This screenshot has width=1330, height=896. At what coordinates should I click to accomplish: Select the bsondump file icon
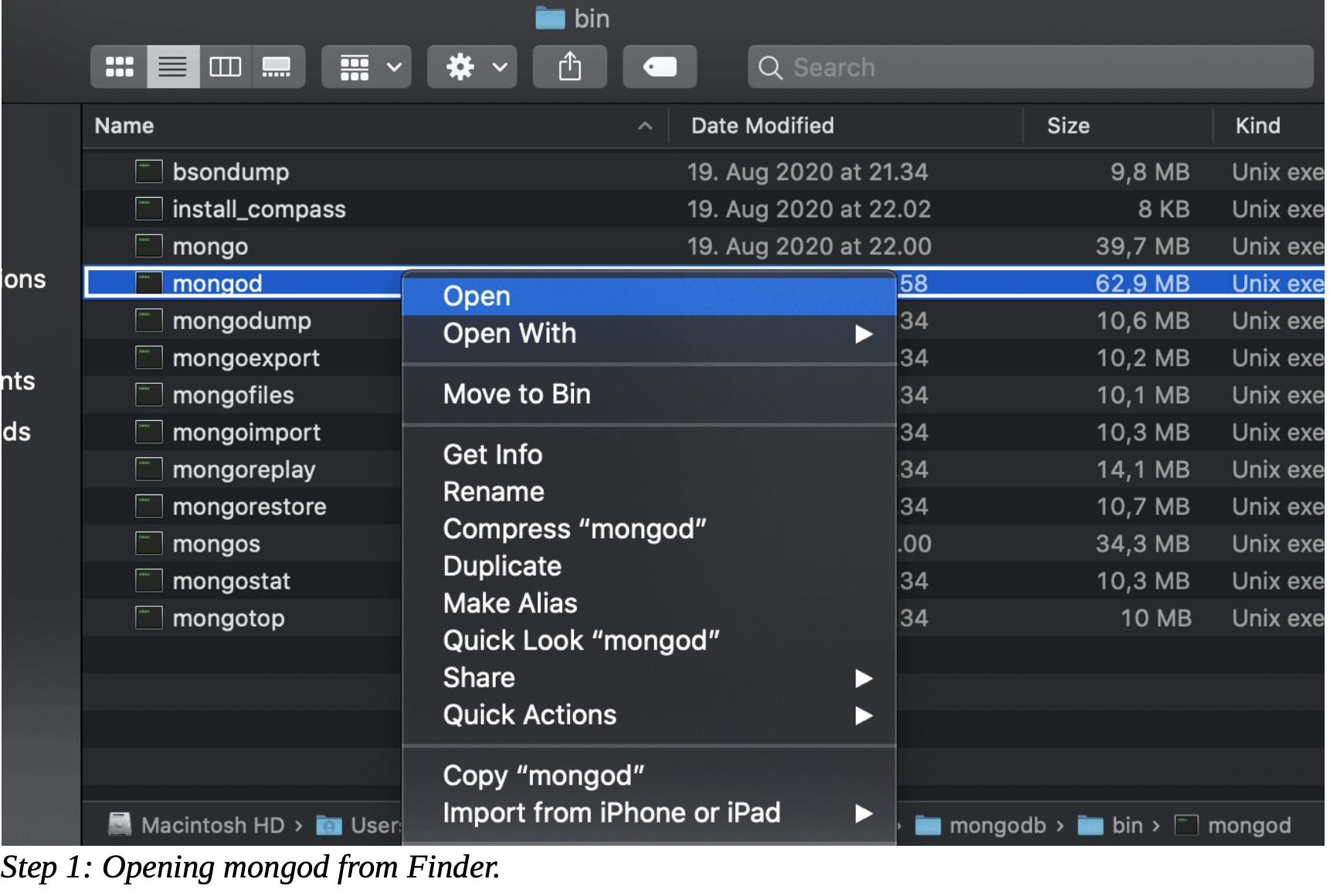tap(149, 171)
